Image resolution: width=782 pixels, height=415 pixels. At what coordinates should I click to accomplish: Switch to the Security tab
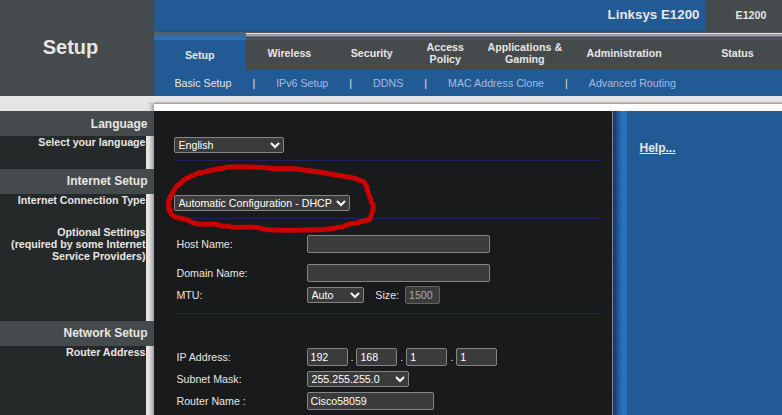pos(371,53)
